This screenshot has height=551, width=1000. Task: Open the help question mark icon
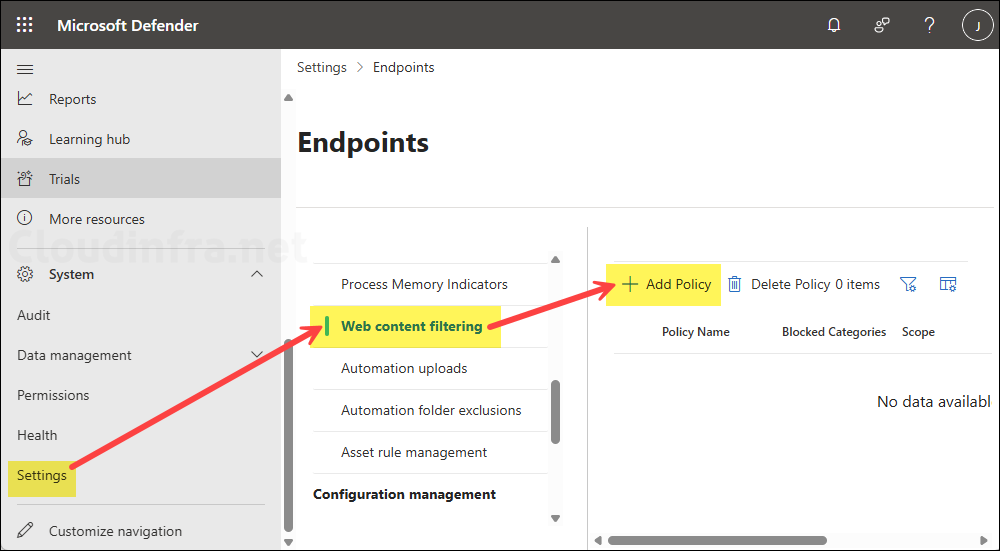(929, 25)
